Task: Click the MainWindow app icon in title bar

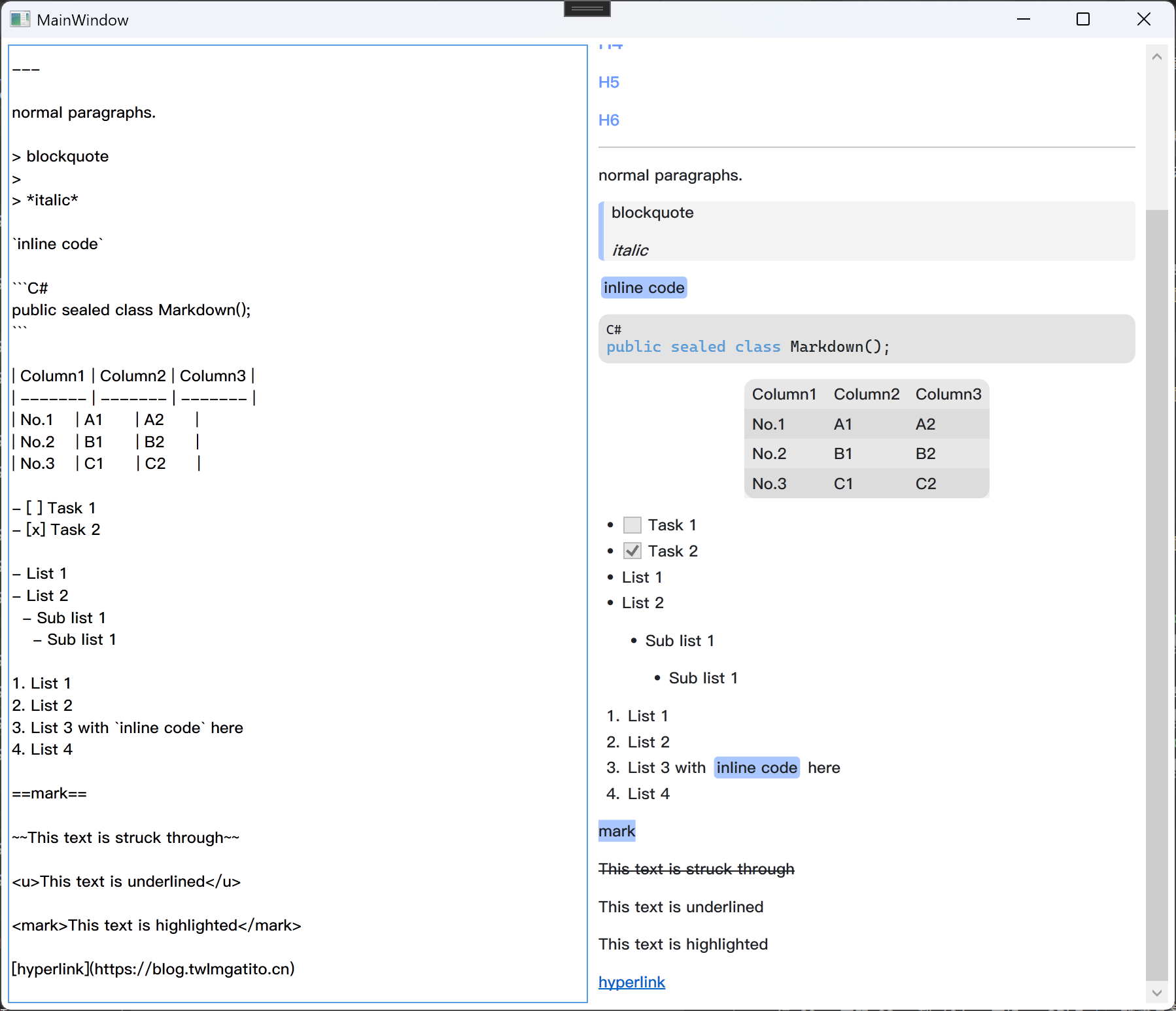Action: pos(20,20)
